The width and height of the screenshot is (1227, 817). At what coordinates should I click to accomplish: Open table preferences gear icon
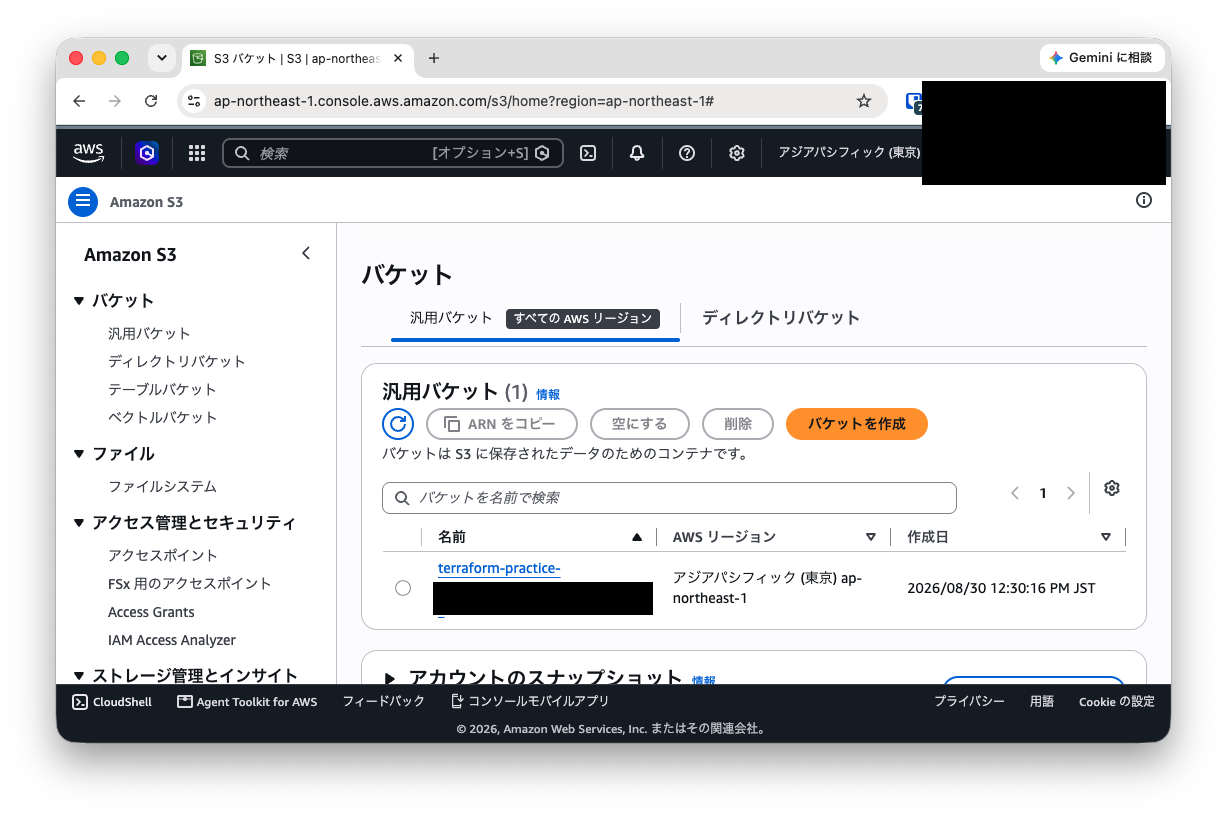click(x=1112, y=488)
